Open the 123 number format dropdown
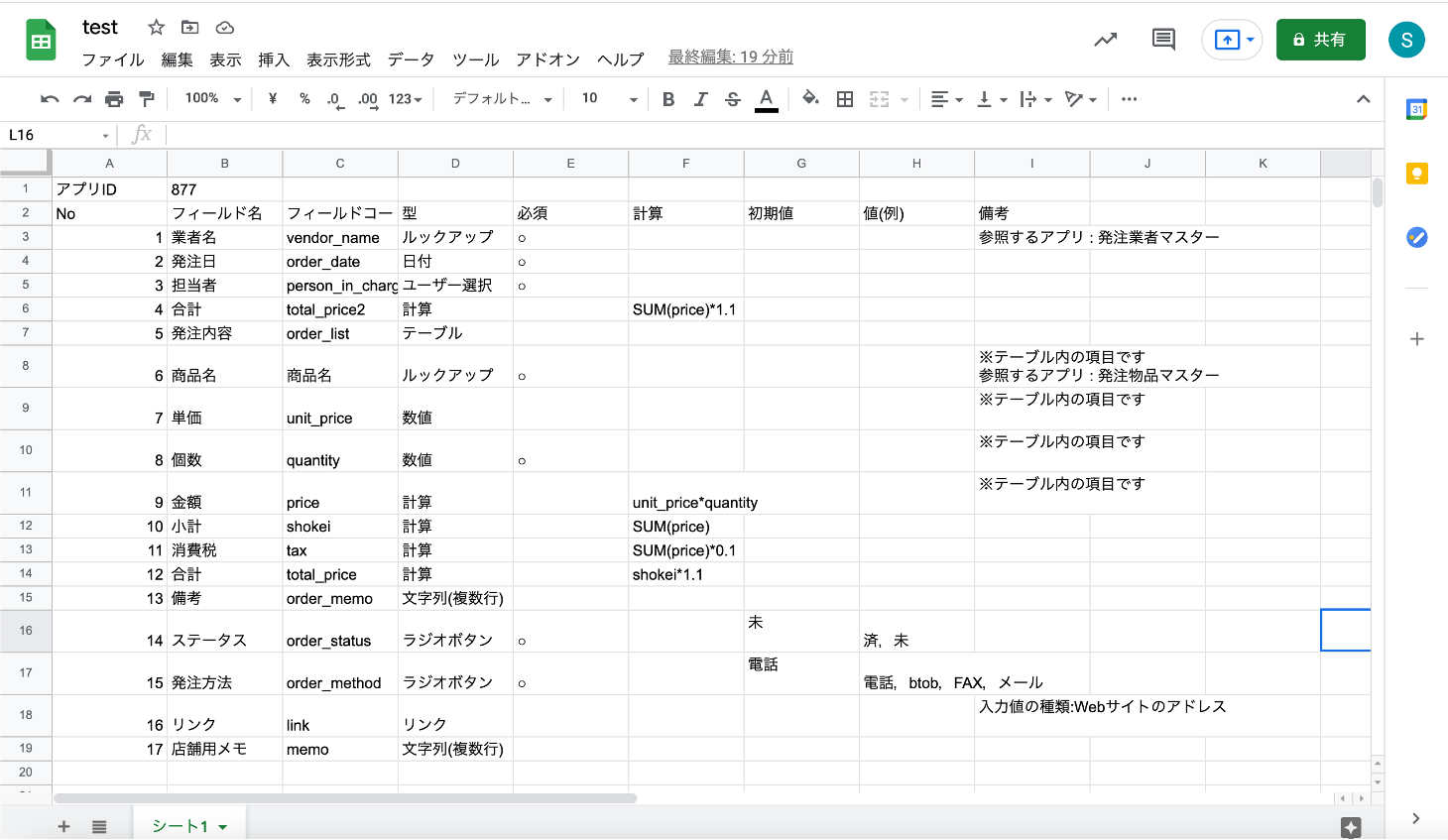Image resolution: width=1448 pixels, height=840 pixels. point(405,99)
